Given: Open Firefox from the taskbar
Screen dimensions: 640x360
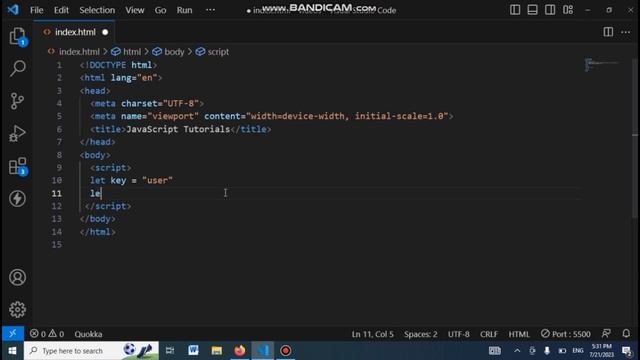Looking at the screenshot, I should pos(240,351).
